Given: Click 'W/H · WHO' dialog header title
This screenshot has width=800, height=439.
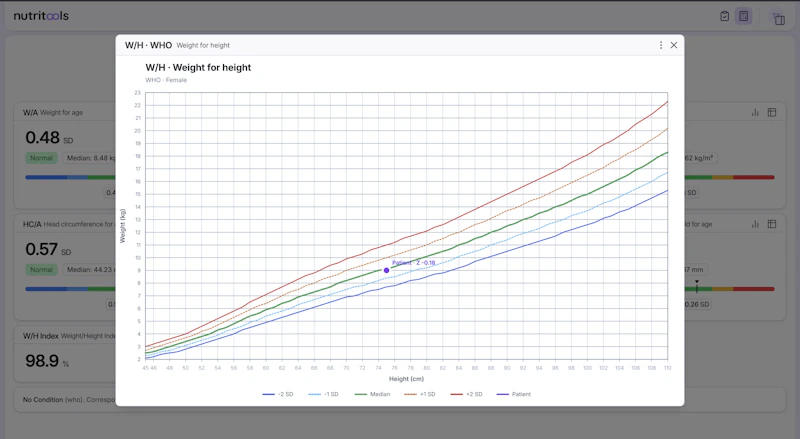Looking at the screenshot, I should 148,45.
